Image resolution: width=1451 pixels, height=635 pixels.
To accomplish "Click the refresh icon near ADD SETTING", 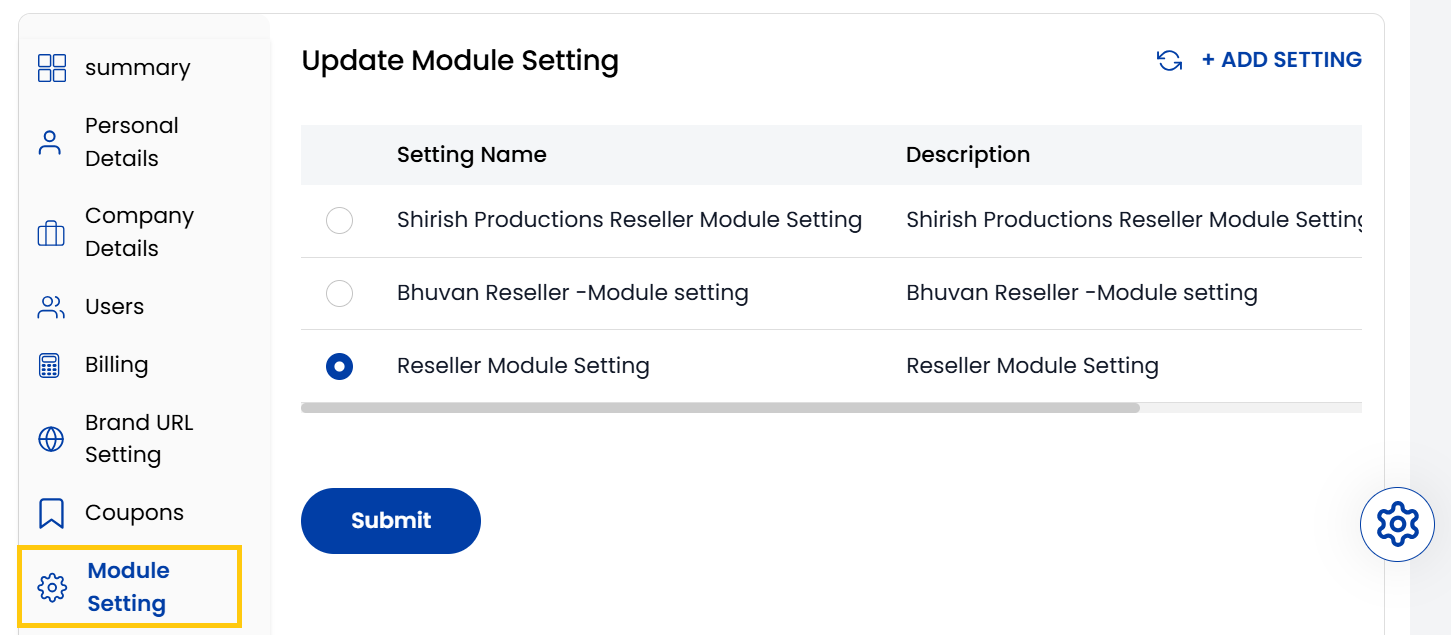I will point(1169,60).
